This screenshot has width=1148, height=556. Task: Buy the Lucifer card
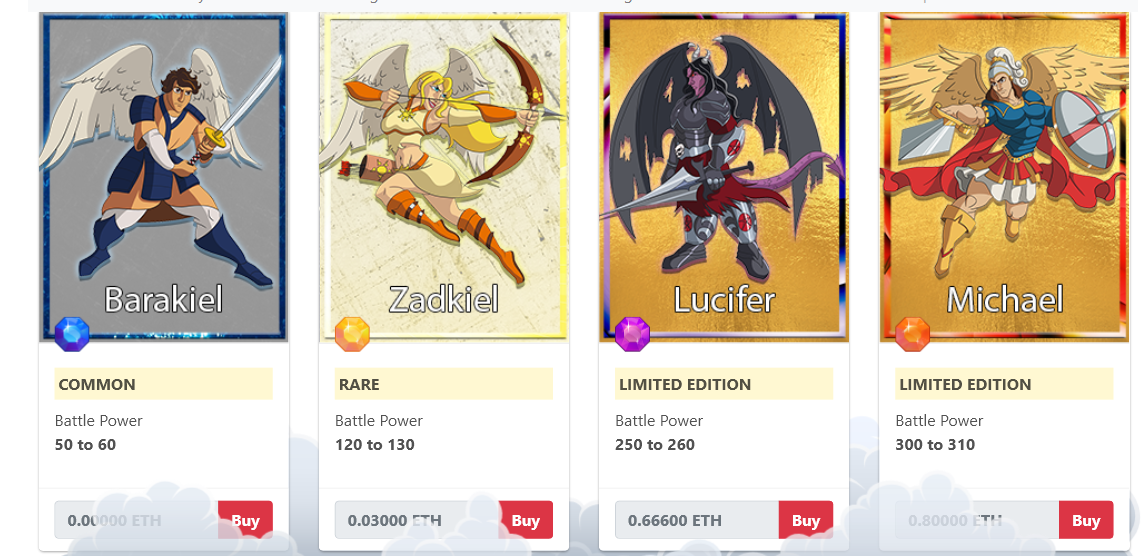point(806,520)
